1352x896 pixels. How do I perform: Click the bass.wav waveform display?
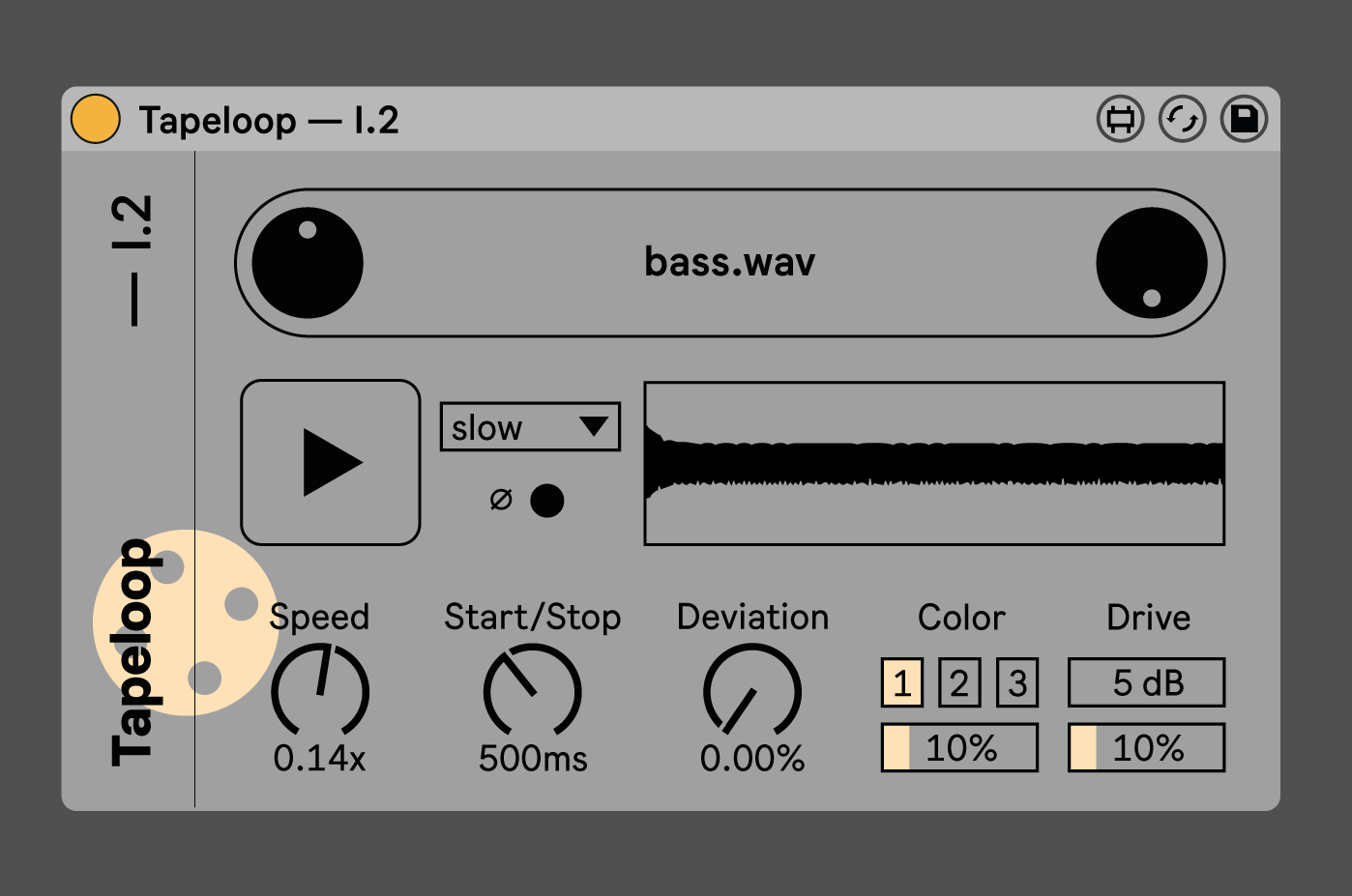[934, 464]
